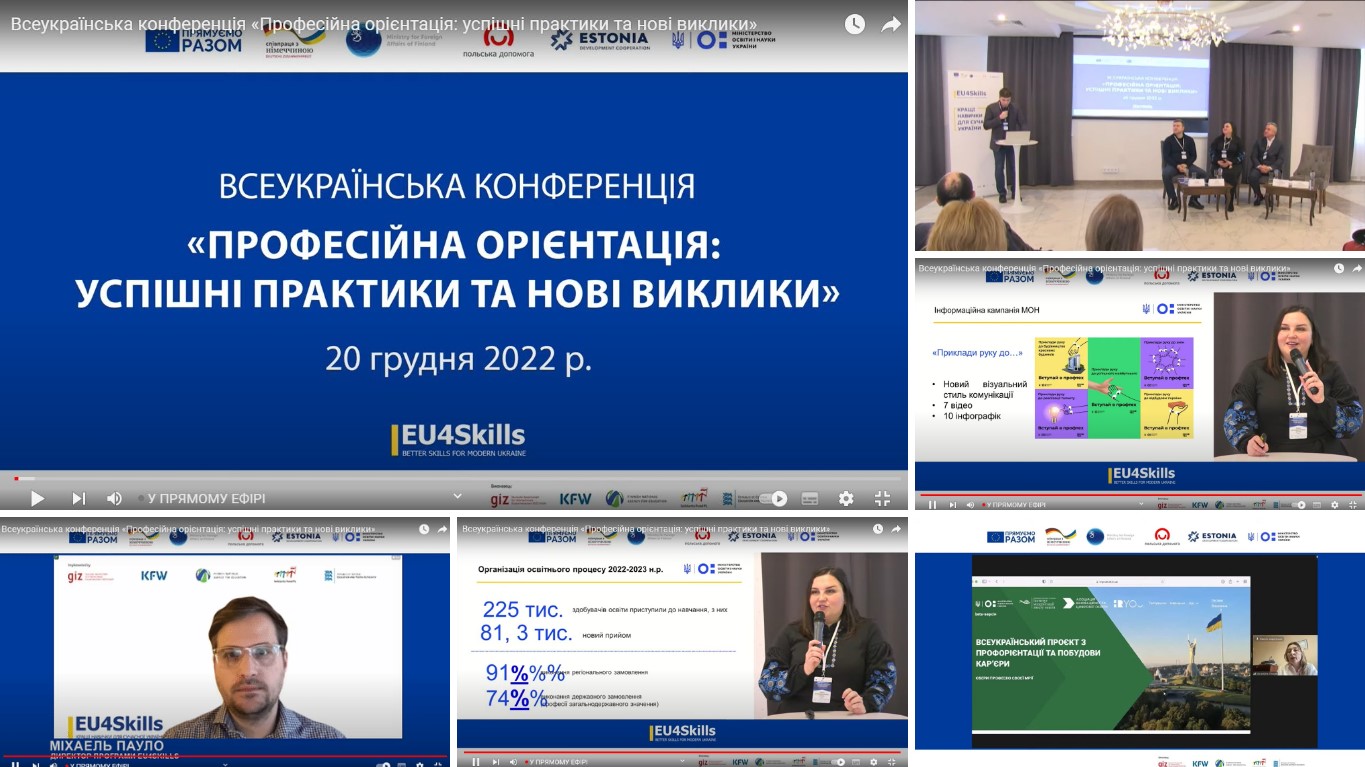Open settings in 225 тис. slide video
The height and width of the screenshot is (767, 1365).
tap(873, 762)
